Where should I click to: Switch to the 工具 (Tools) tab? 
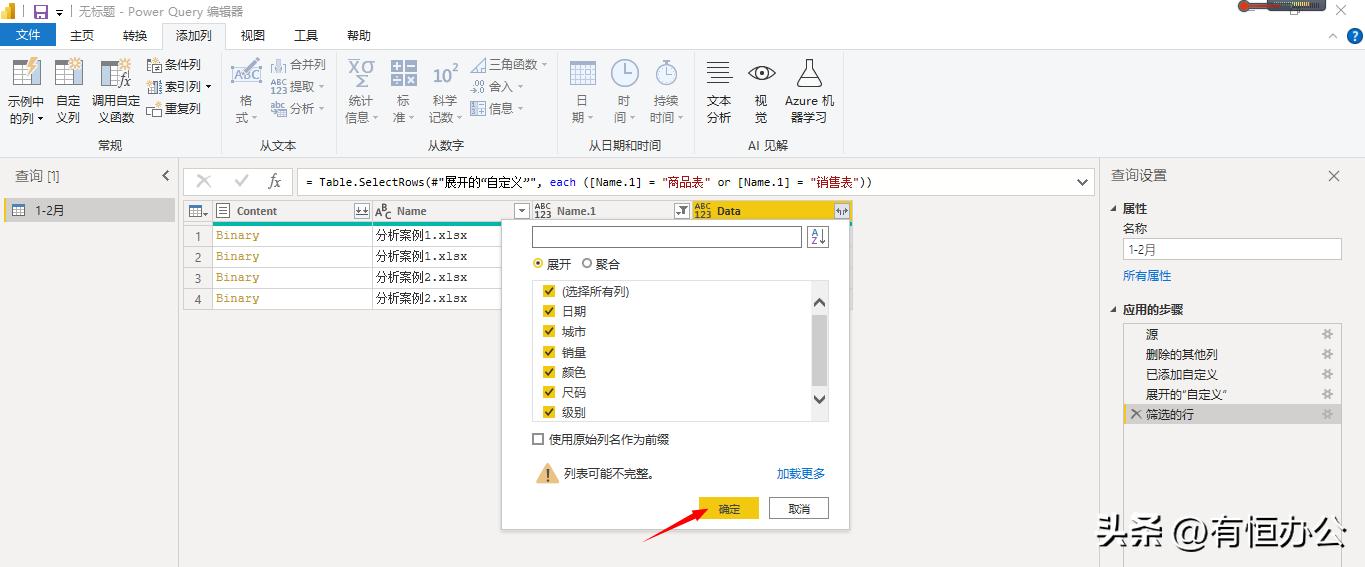point(306,35)
